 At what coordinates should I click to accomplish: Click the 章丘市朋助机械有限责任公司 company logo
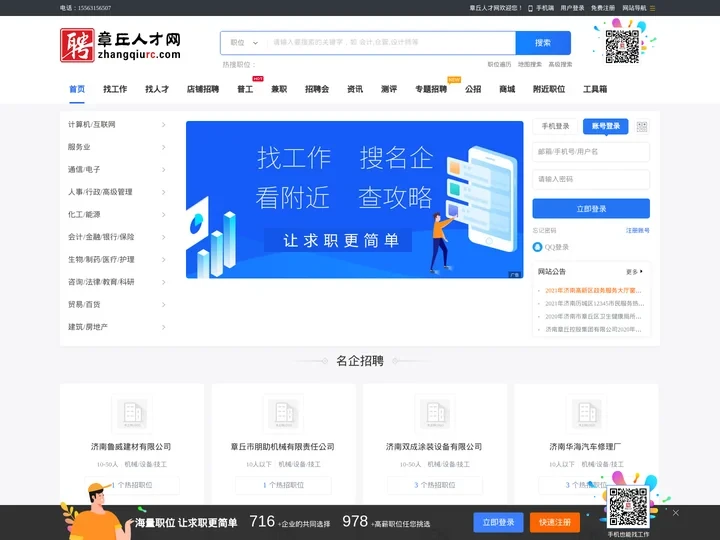pyautogui.click(x=283, y=413)
